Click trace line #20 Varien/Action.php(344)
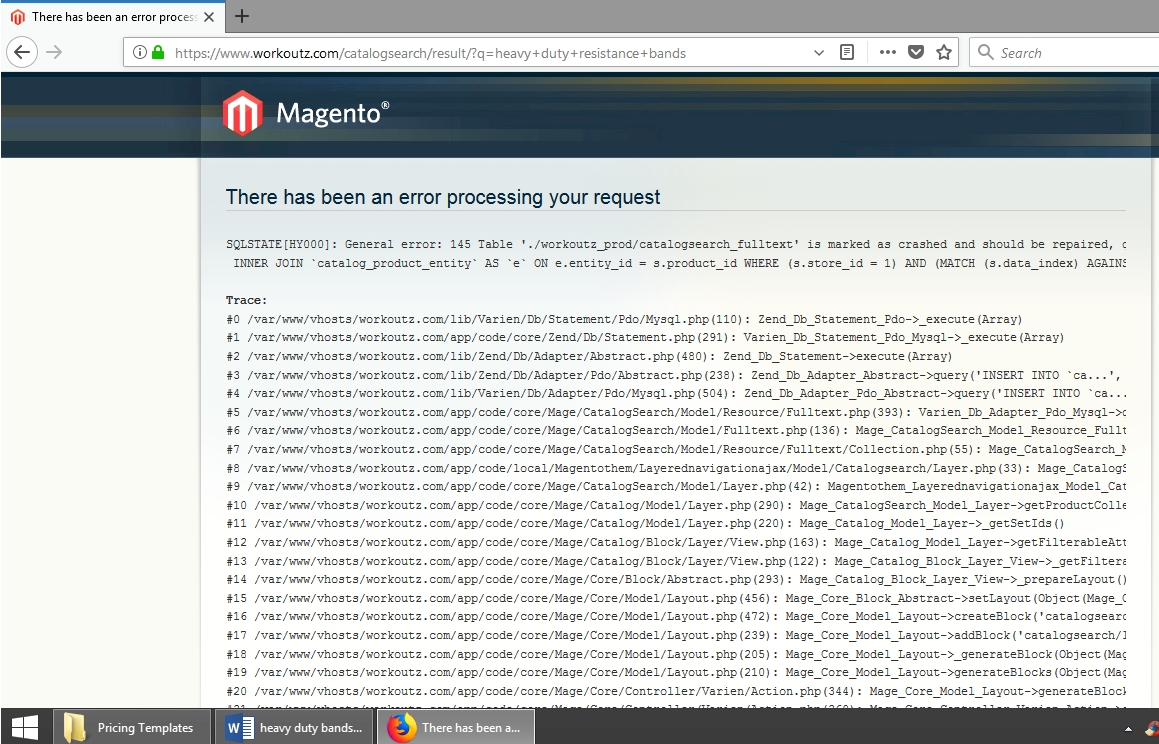The height and width of the screenshot is (744, 1159). (x=676, y=692)
